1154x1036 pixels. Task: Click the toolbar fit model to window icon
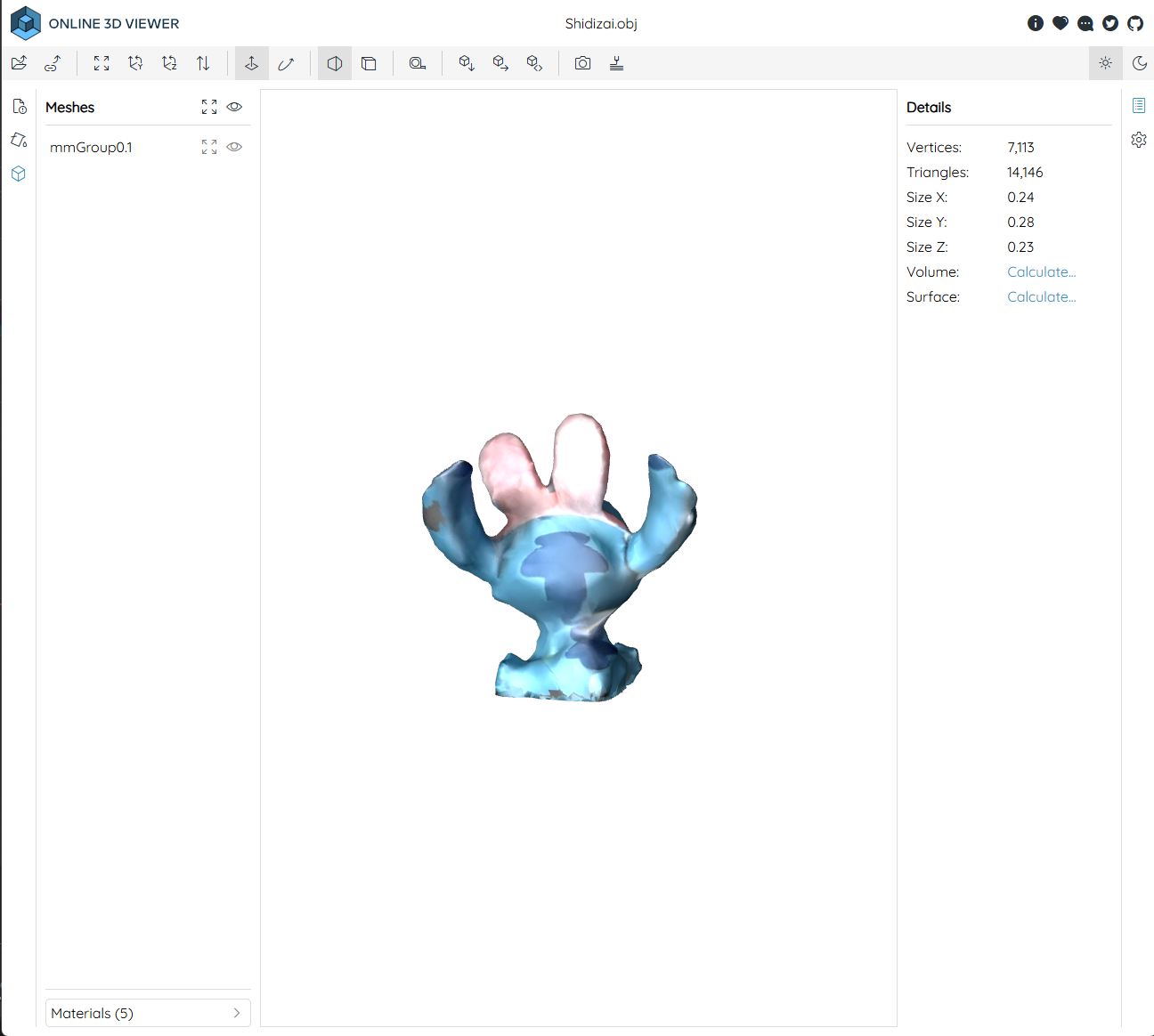click(x=102, y=63)
